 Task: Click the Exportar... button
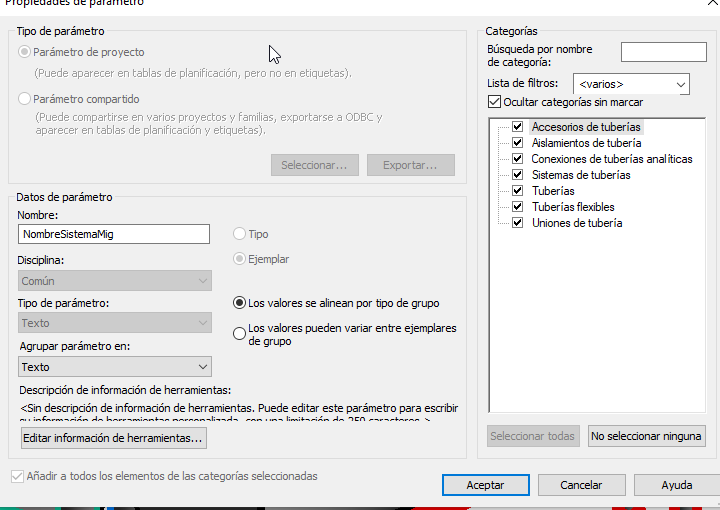411,165
